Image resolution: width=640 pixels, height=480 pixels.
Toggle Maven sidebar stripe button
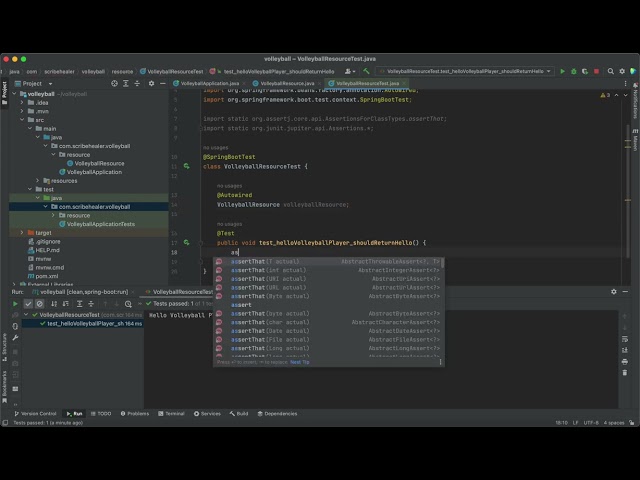636,140
